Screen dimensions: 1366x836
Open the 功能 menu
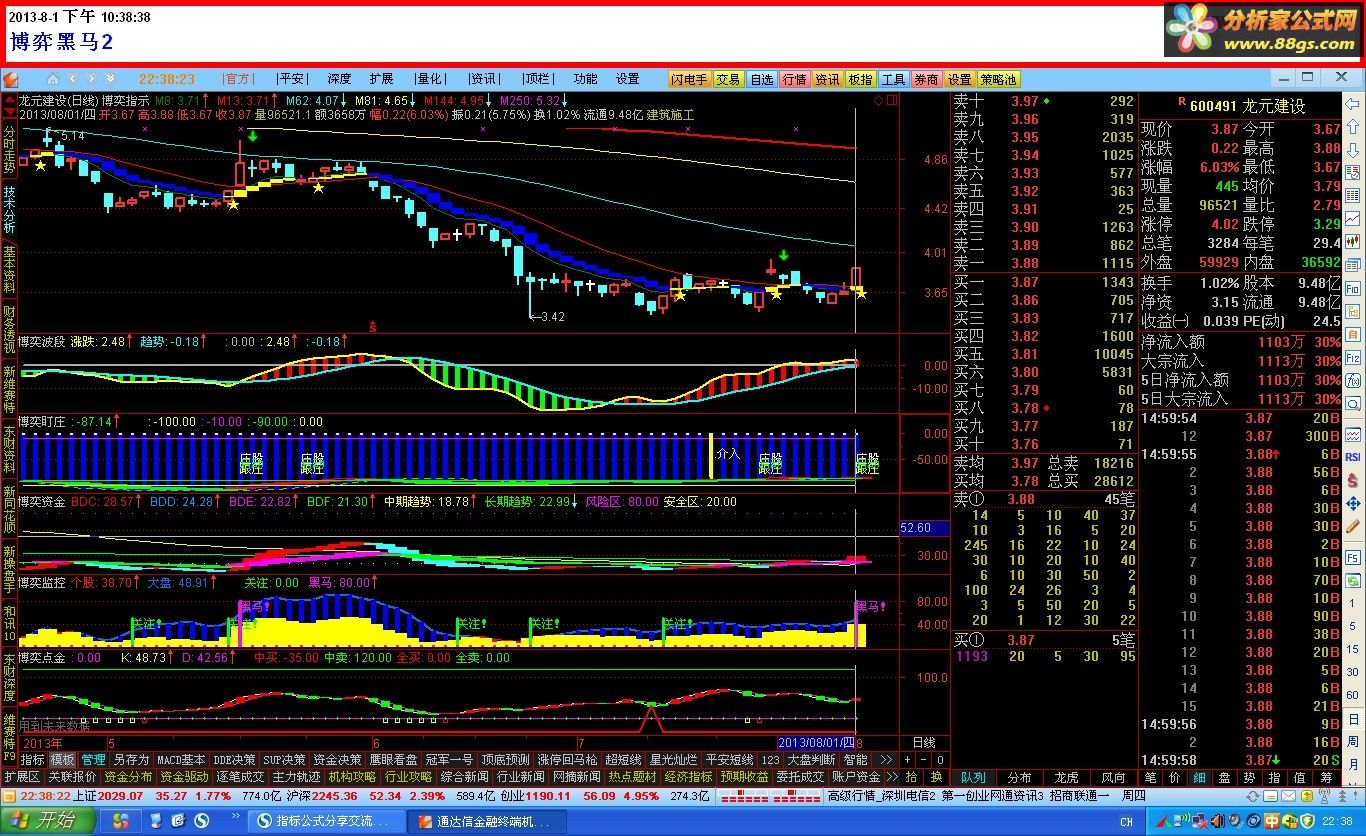(x=585, y=79)
